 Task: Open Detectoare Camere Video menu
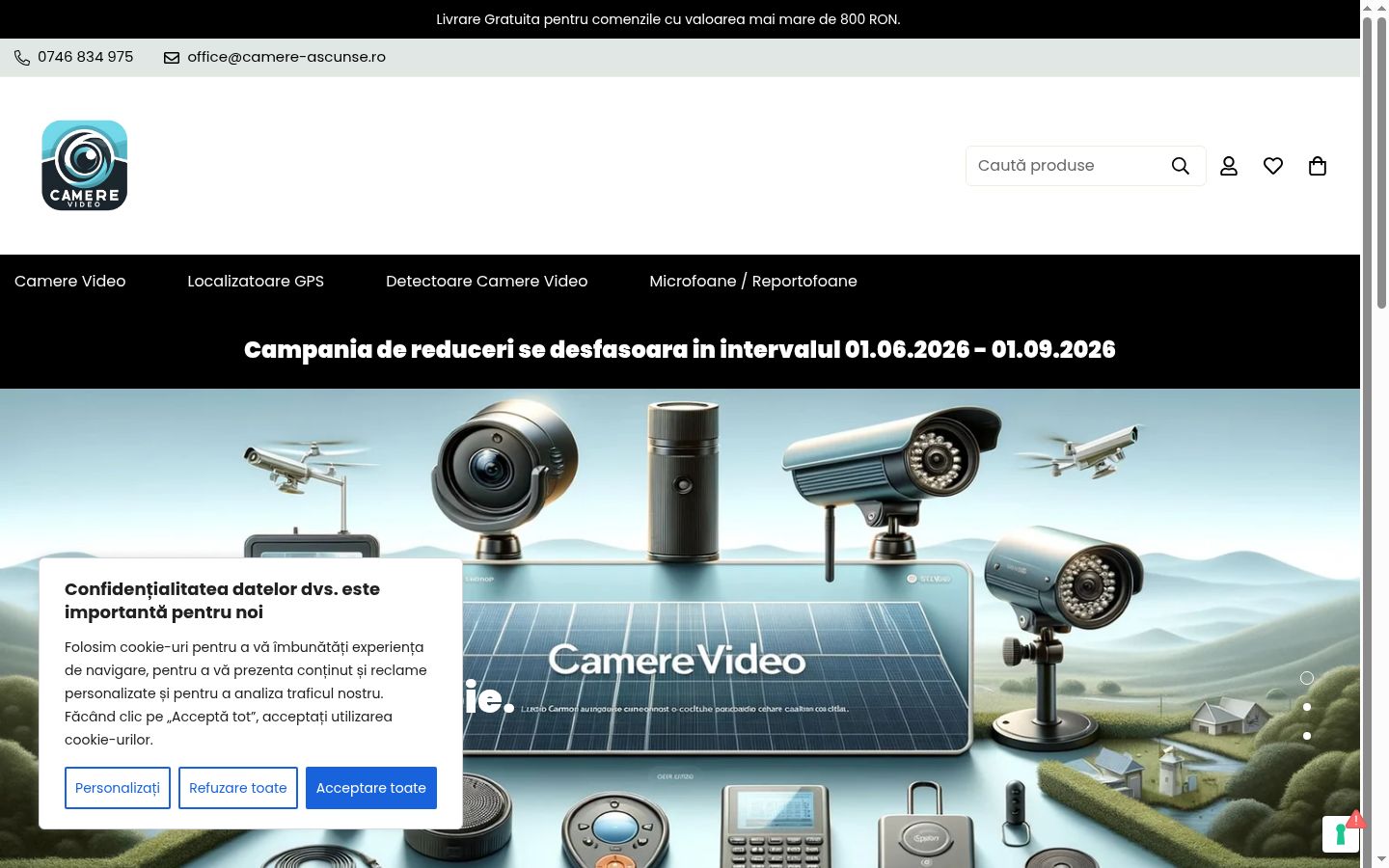point(487,281)
